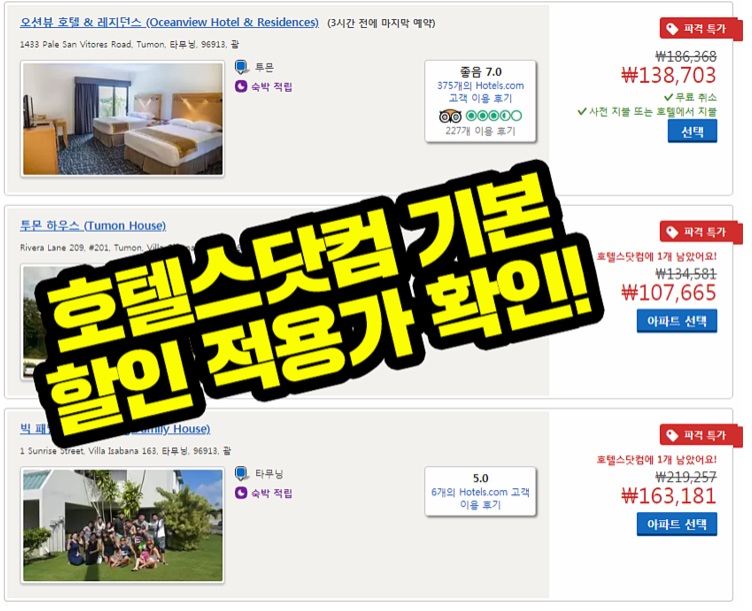Open 375개의 Hotels.com 고객 이용 후기 reviews
The width and height of the screenshot is (752, 611).
point(480,92)
